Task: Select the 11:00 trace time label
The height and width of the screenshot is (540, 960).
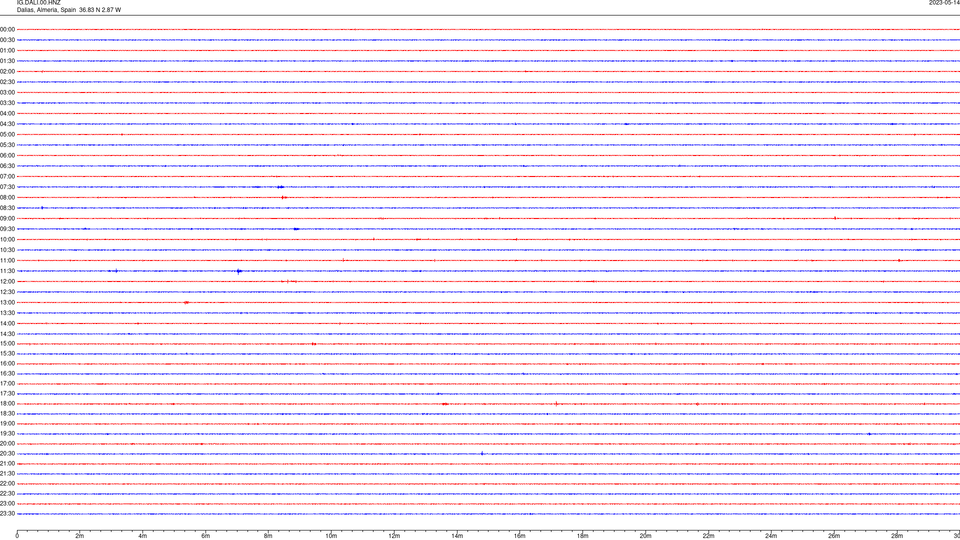Action: pyautogui.click(x=7, y=261)
